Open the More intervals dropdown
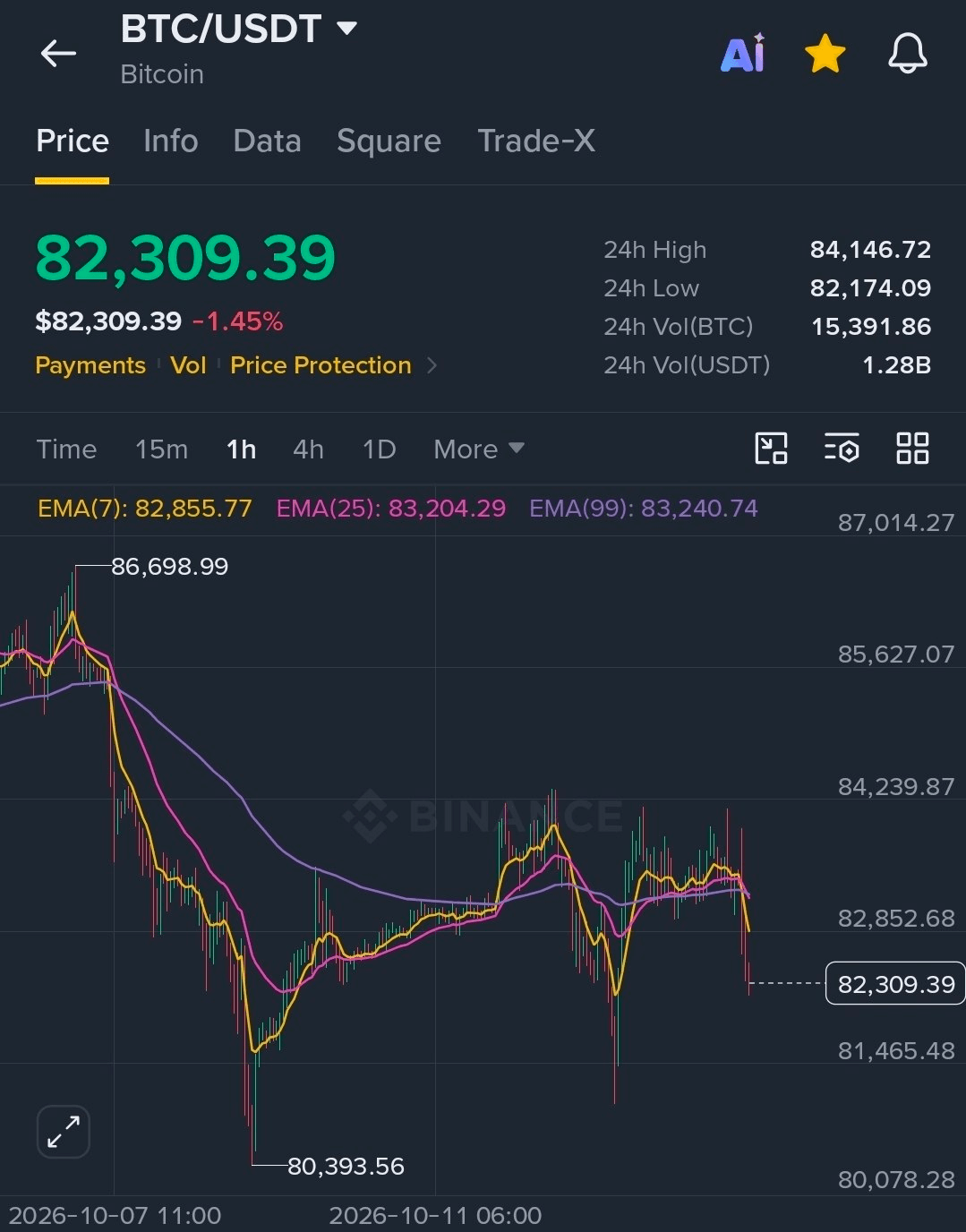This screenshot has width=966, height=1232. coord(478,449)
